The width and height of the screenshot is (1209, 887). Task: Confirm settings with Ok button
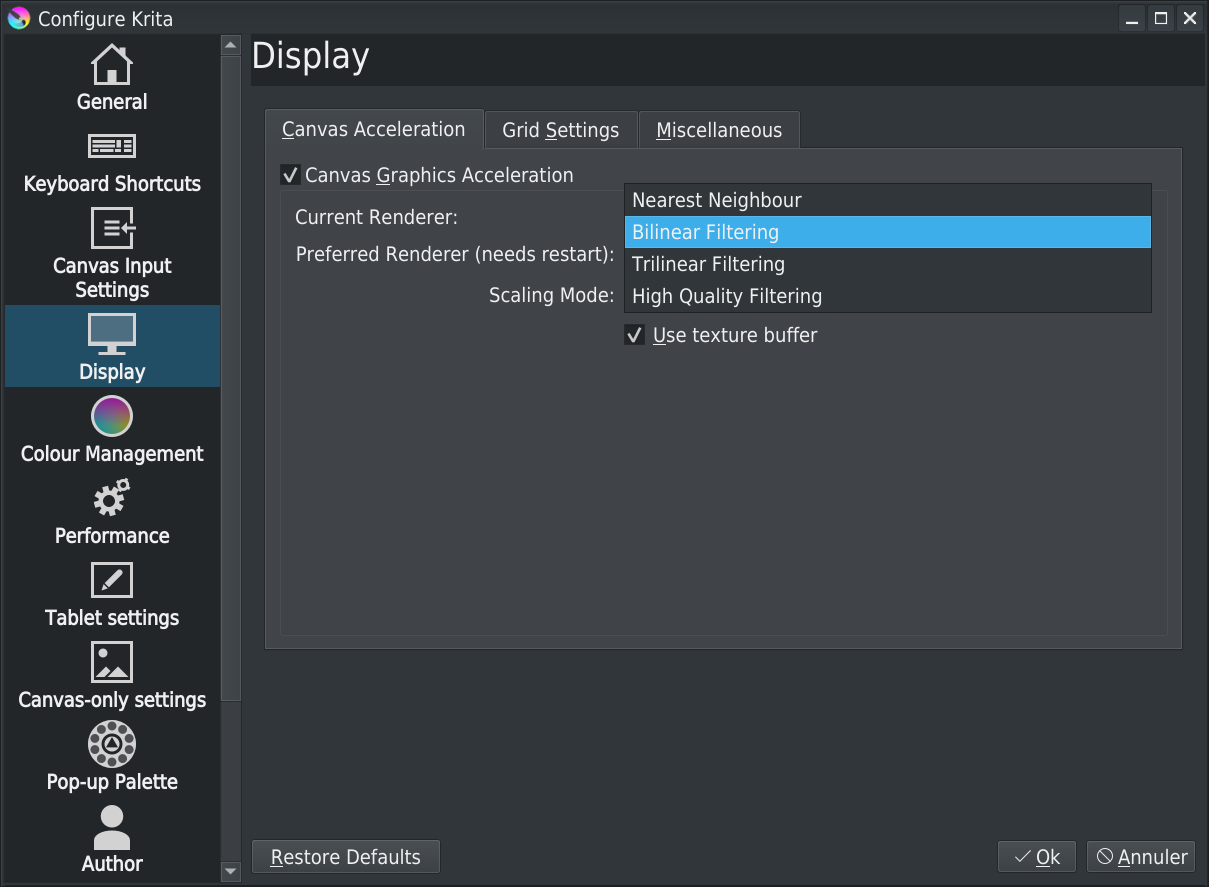point(1037,857)
